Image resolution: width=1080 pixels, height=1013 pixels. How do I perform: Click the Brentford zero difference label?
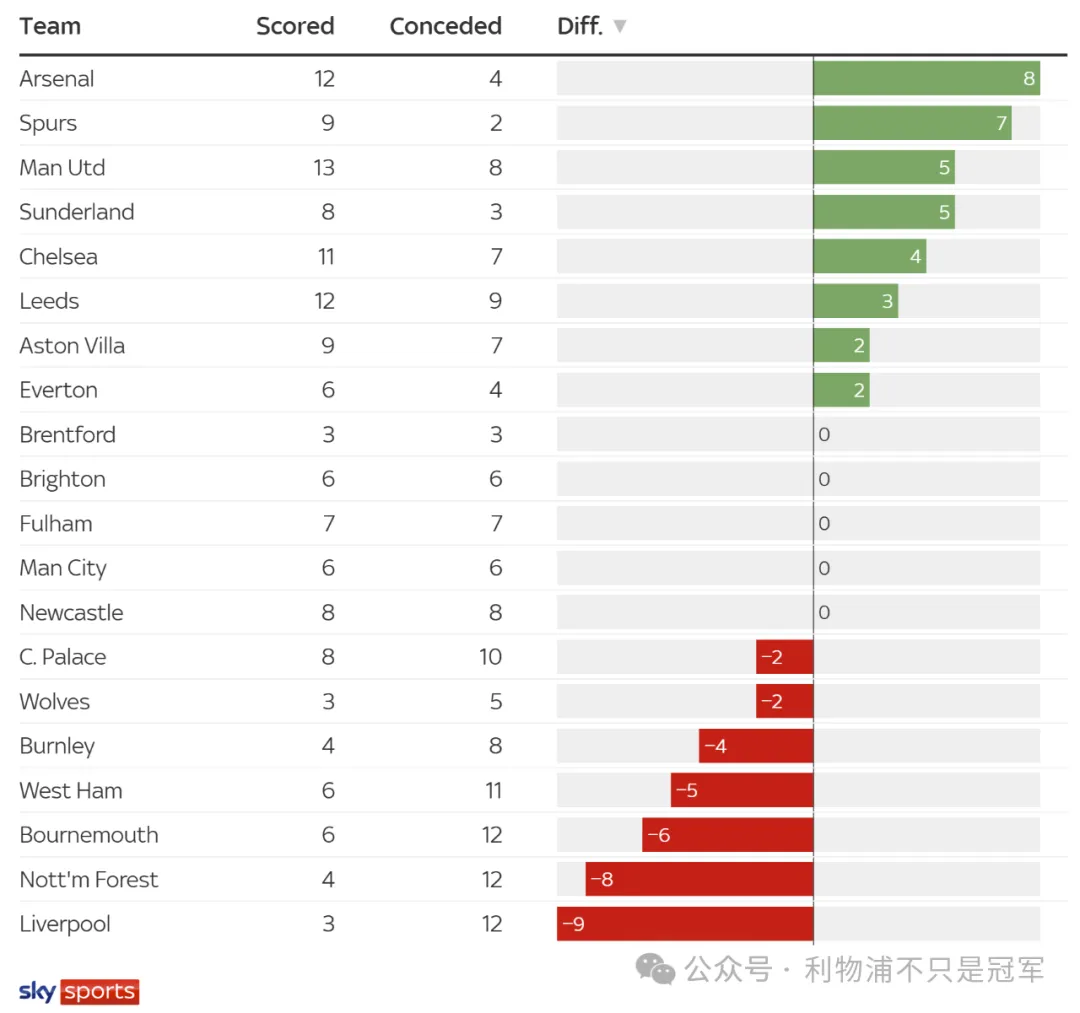[x=824, y=435]
